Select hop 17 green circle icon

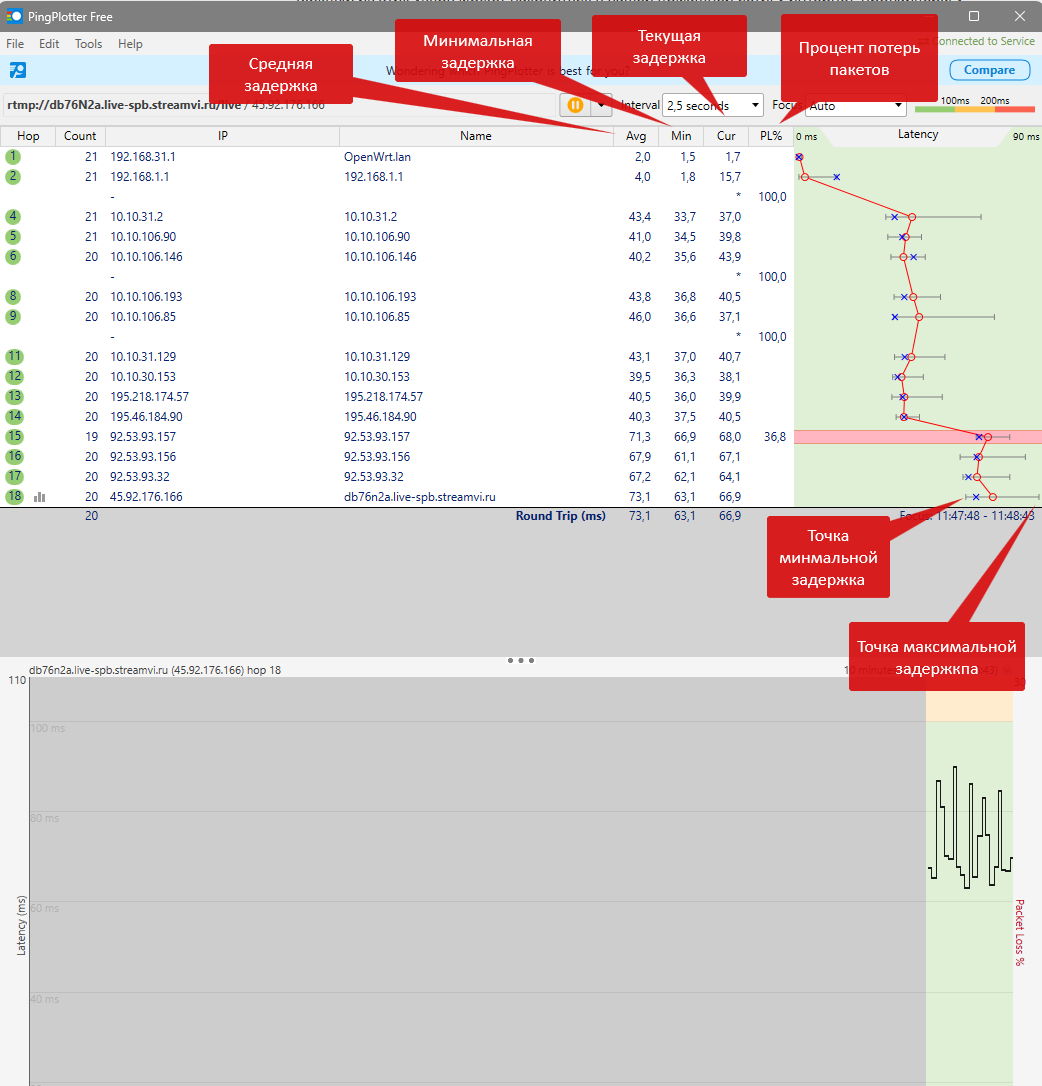click(x=14, y=477)
